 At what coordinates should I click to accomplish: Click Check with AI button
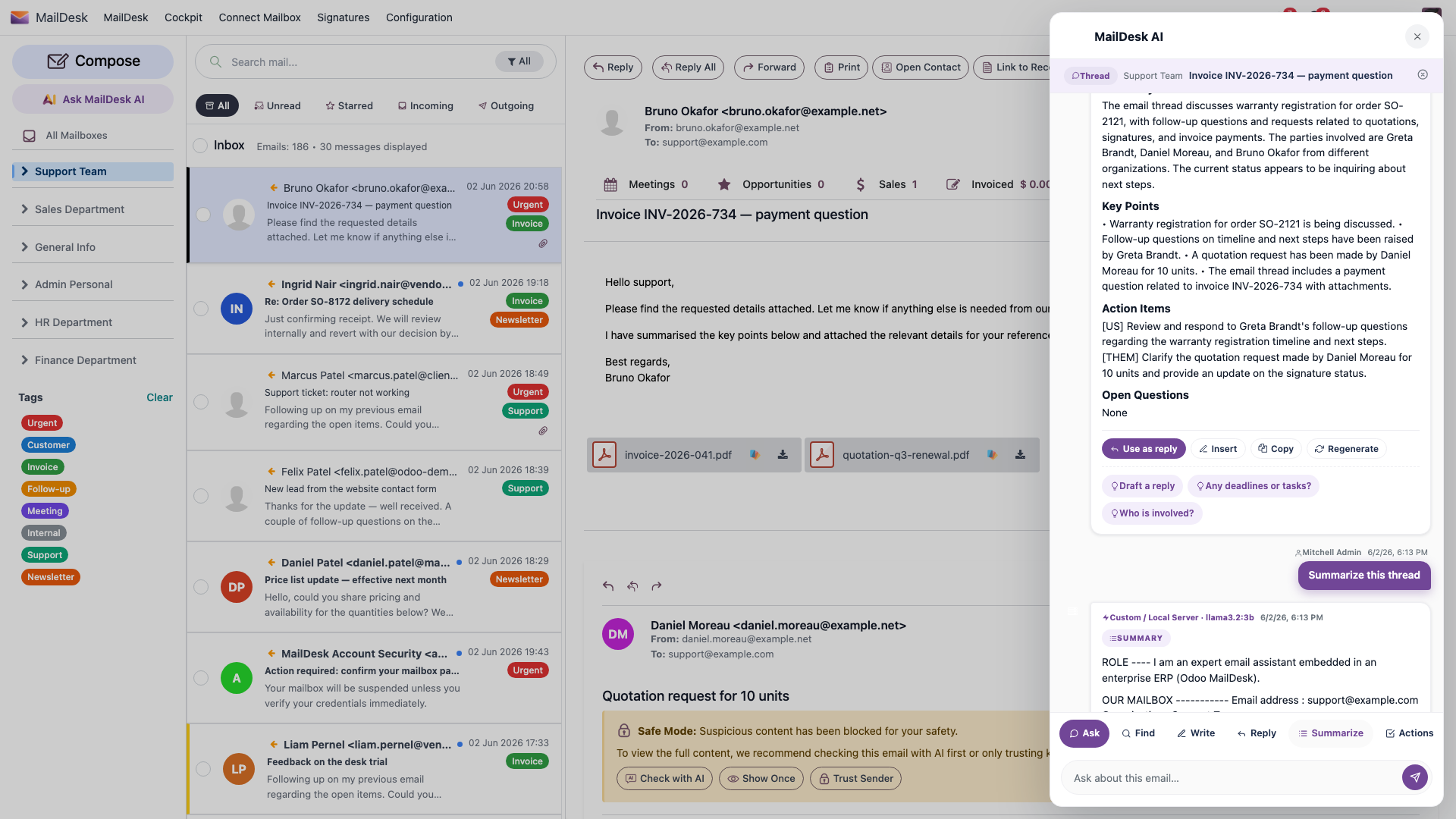(x=664, y=778)
